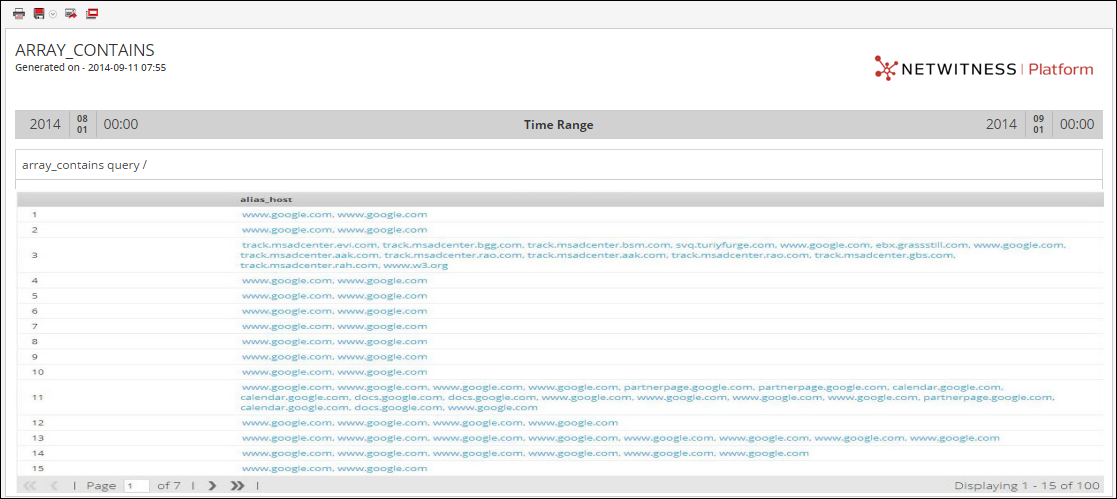
Task: Click the end date 09 01 box
Action: (x=1038, y=124)
